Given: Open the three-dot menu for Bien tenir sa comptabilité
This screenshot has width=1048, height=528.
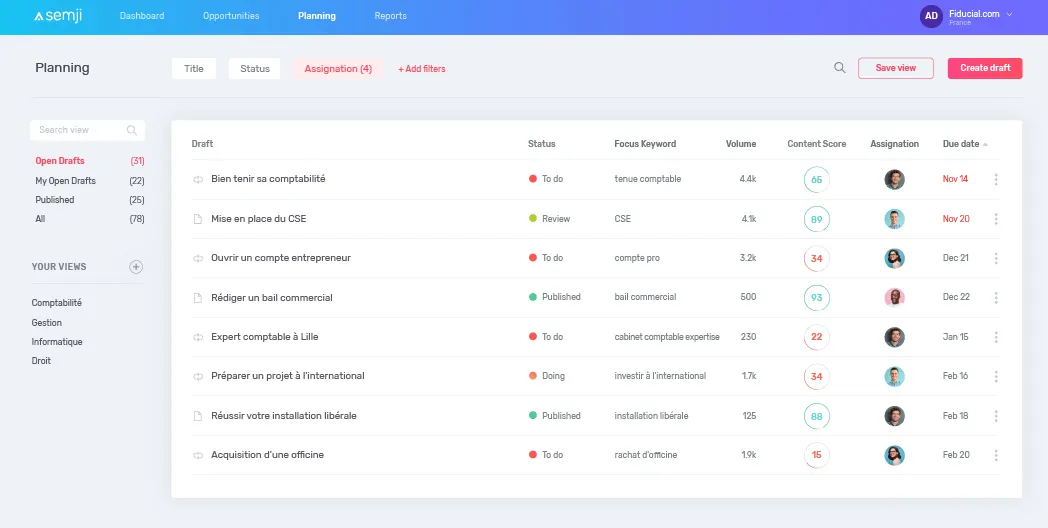Looking at the screenshot, I should point(996,180).
